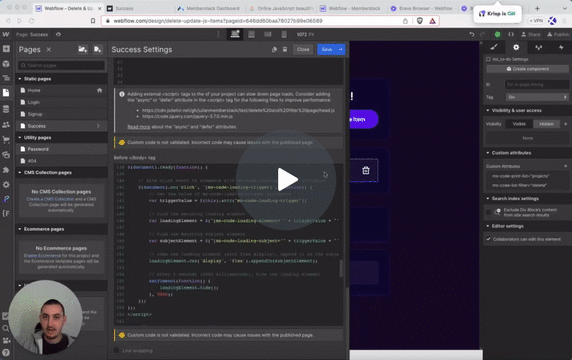The image size is (572, 360).
Task: Select the Style brush tab icon
Action: (x=494, y=47)
